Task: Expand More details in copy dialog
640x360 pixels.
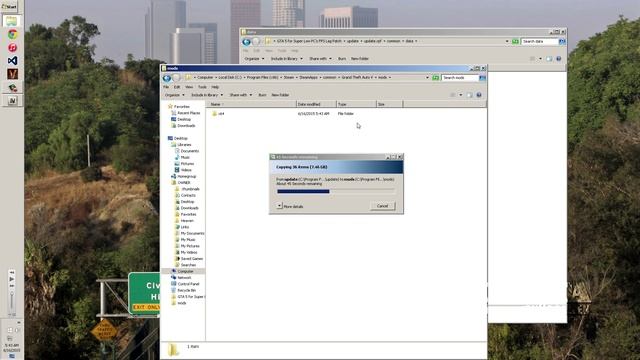Action: pyautogui.click(x=290, y=207)
